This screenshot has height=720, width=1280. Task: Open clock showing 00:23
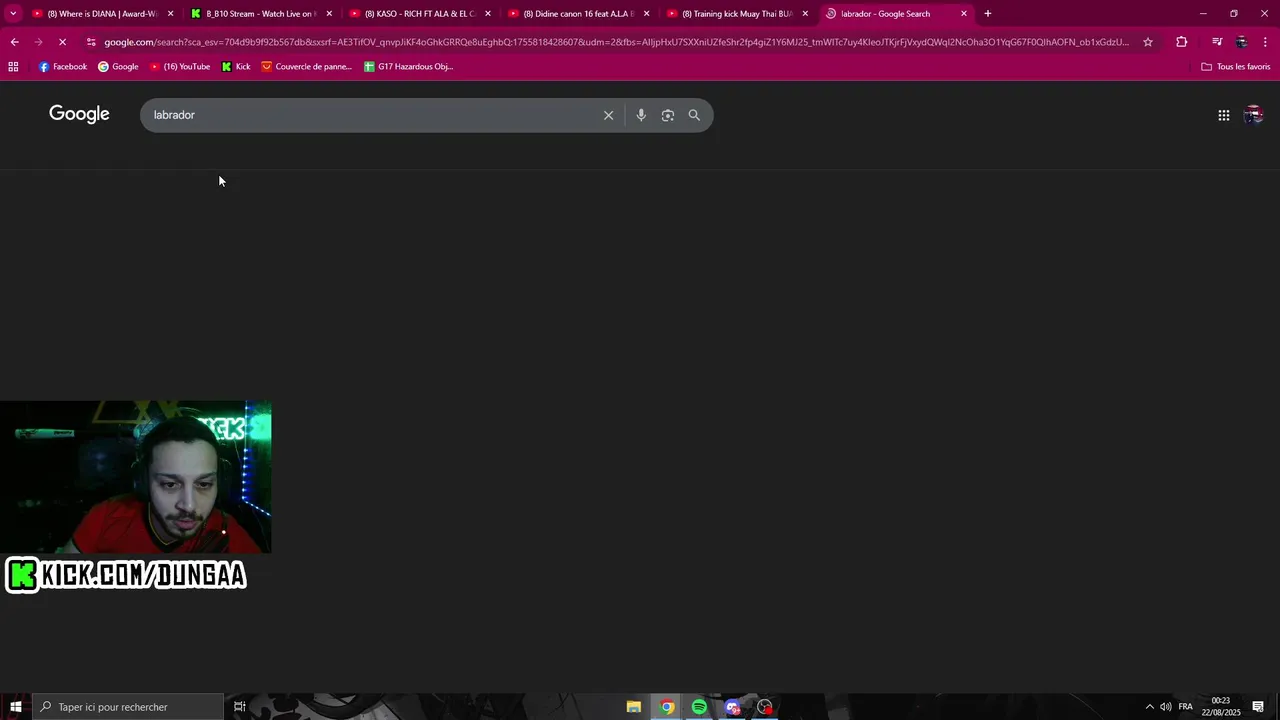point(1221,707)
